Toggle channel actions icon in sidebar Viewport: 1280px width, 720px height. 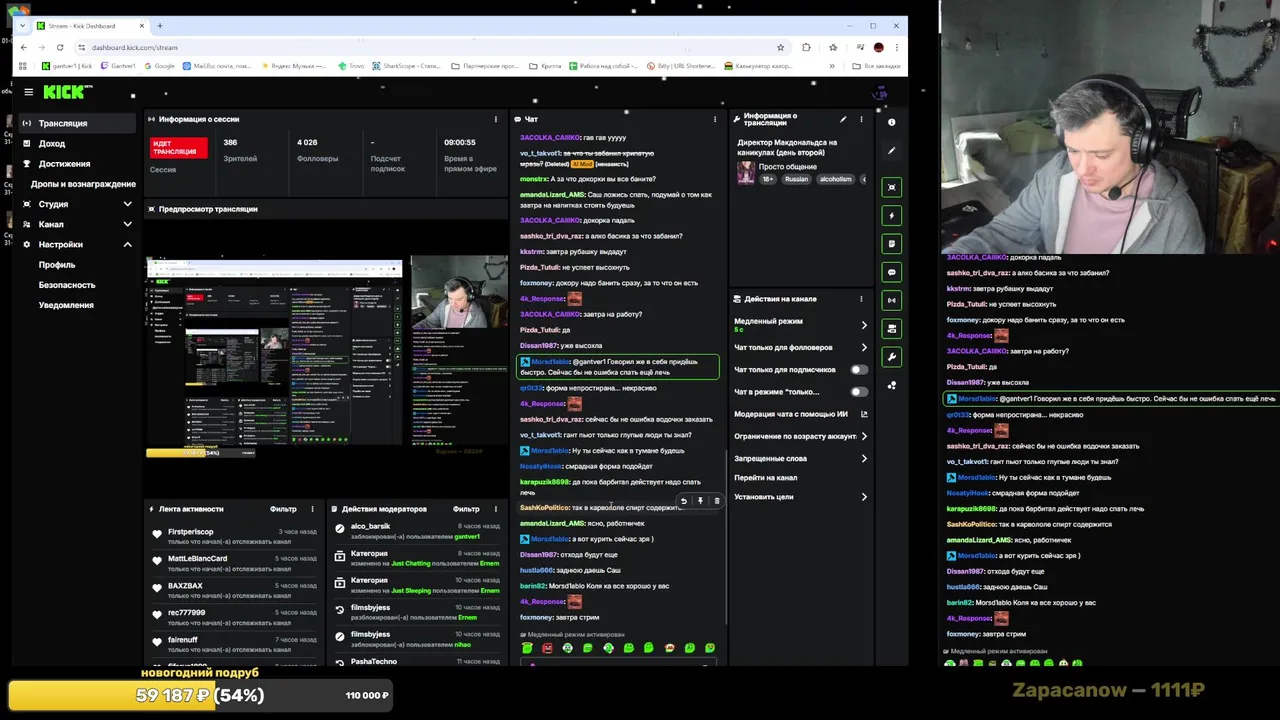tap(892, 328)
